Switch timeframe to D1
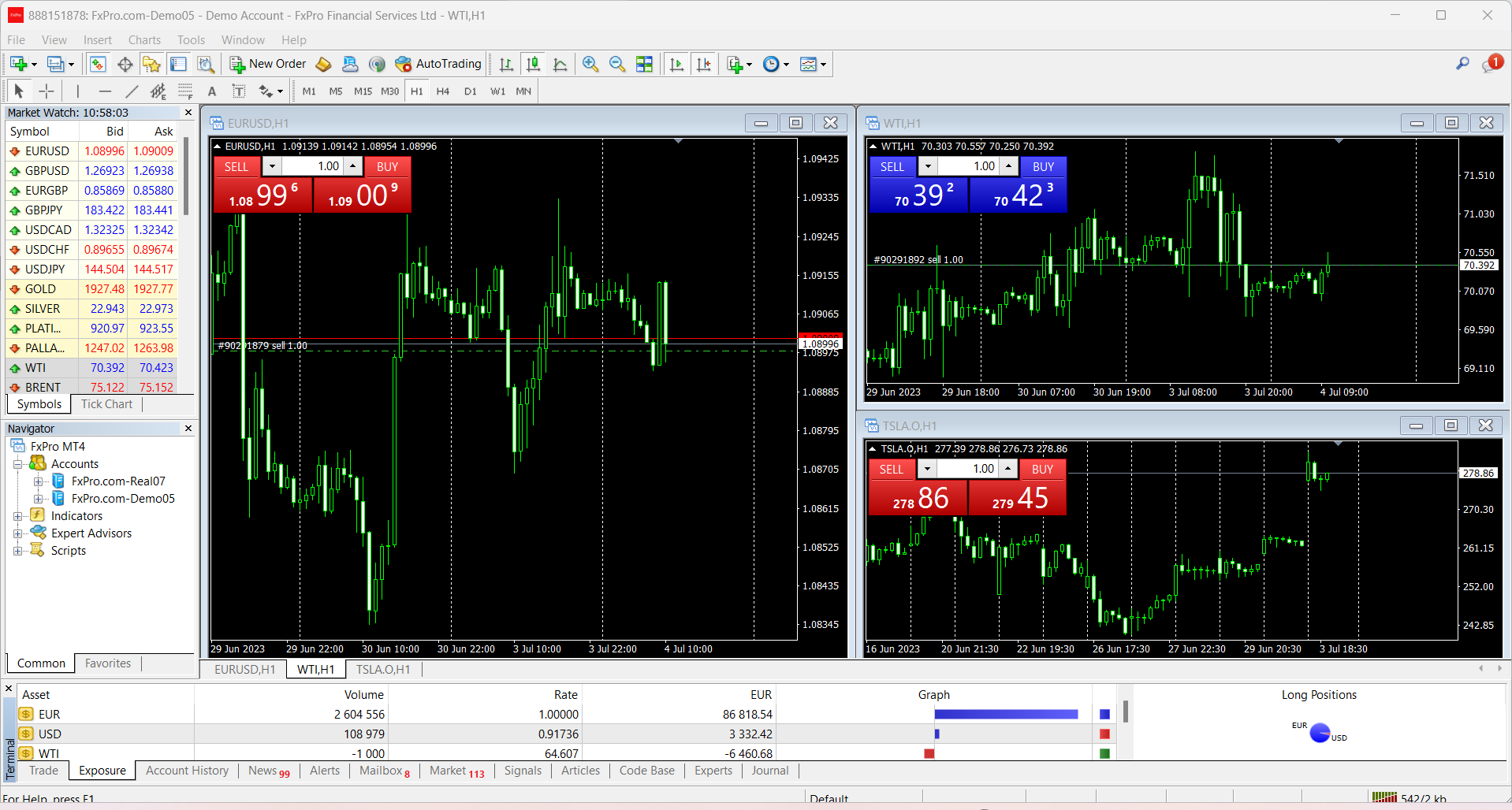This screenshot has height=810, width=1512. click(471, 91)
